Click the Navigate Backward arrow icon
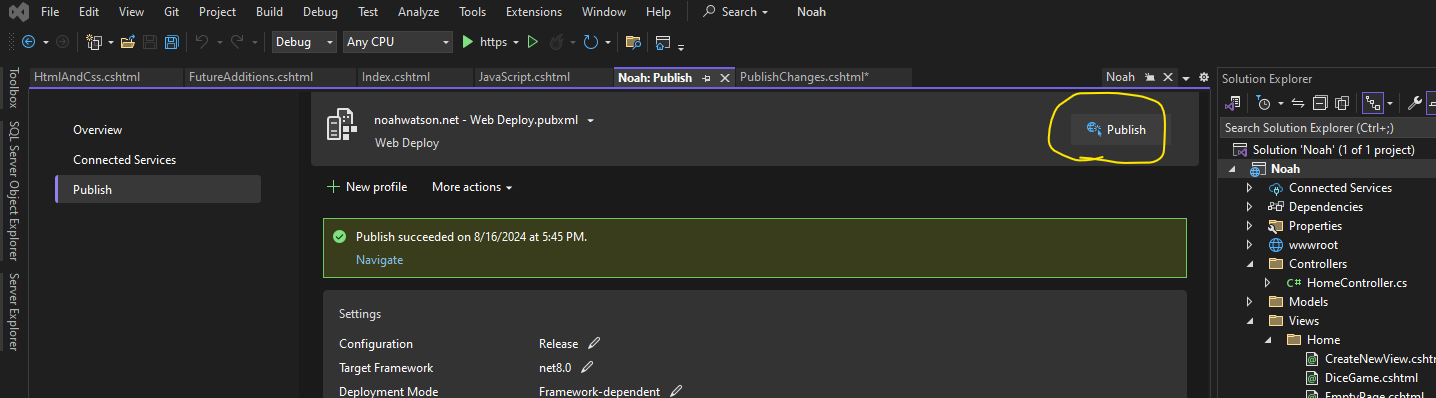 point(28,42)
